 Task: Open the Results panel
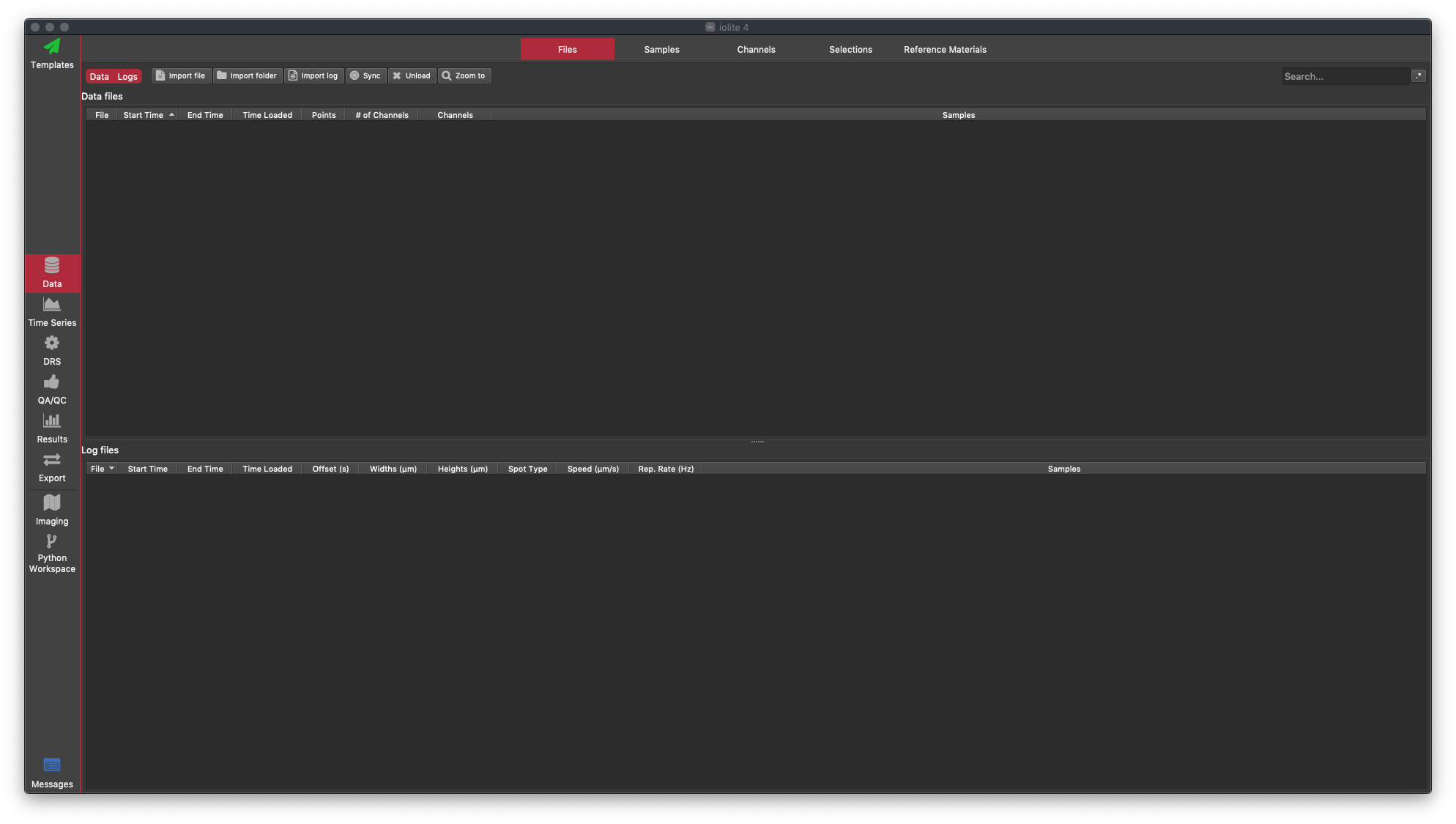51,428
